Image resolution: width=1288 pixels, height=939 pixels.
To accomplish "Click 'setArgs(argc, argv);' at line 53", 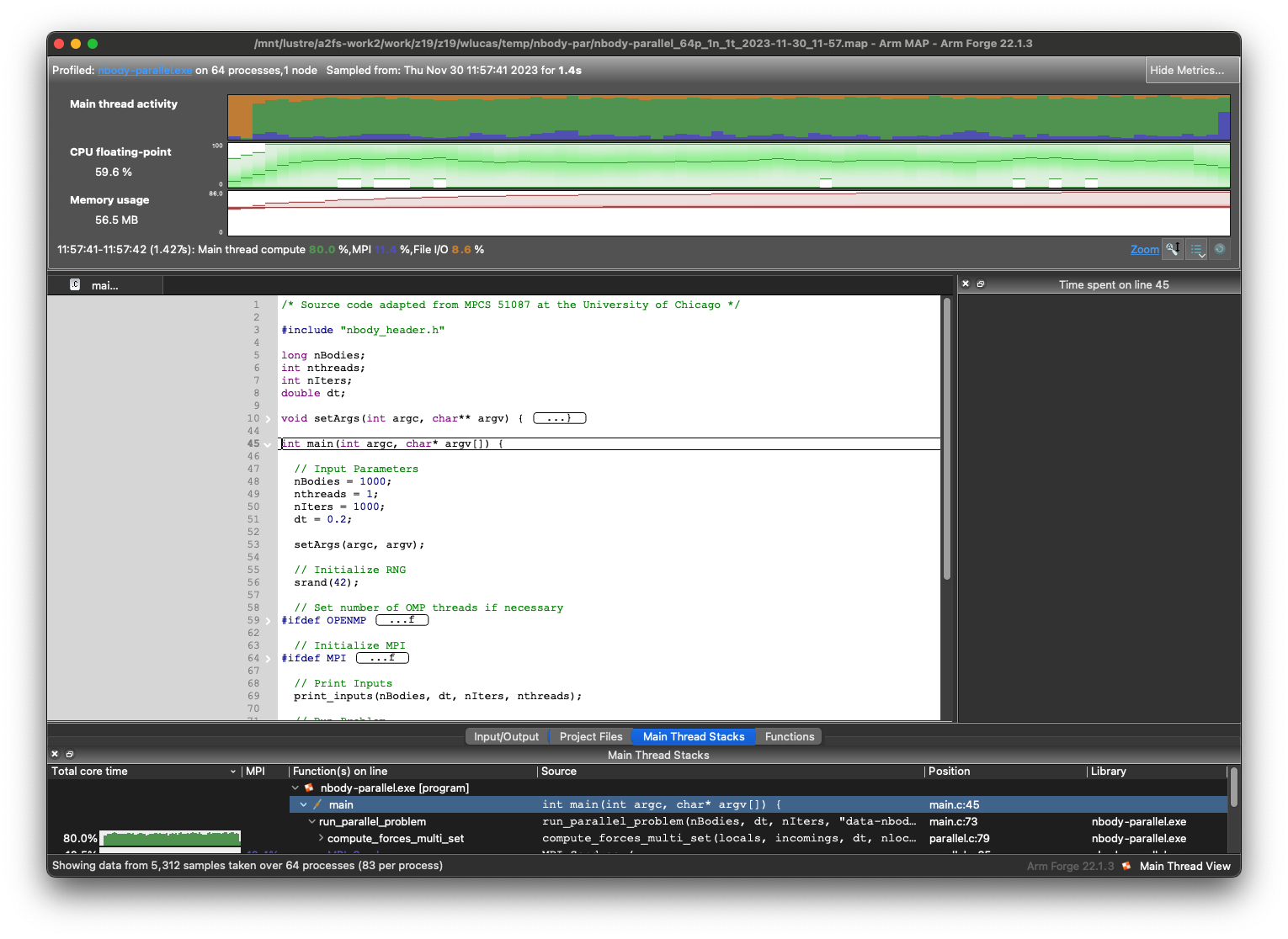I will [x=359, y=544].
